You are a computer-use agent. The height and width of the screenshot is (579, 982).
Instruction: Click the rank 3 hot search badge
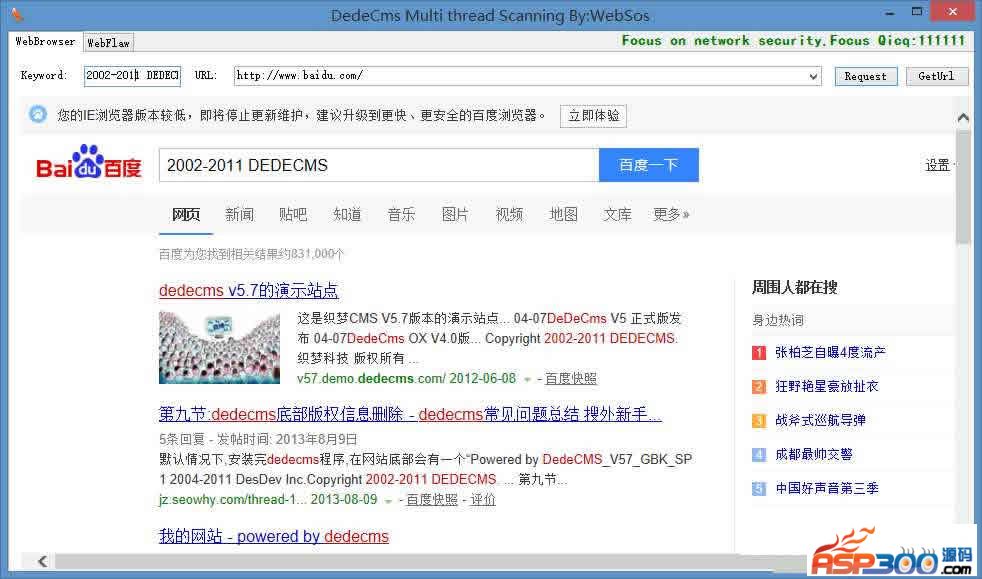759,421
